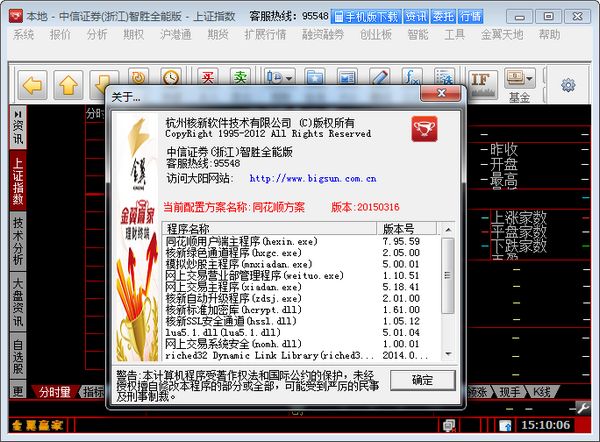Click the 委托 title bar button
The width and height of the screenshot is (600, 442).
(x=443, y=16)
